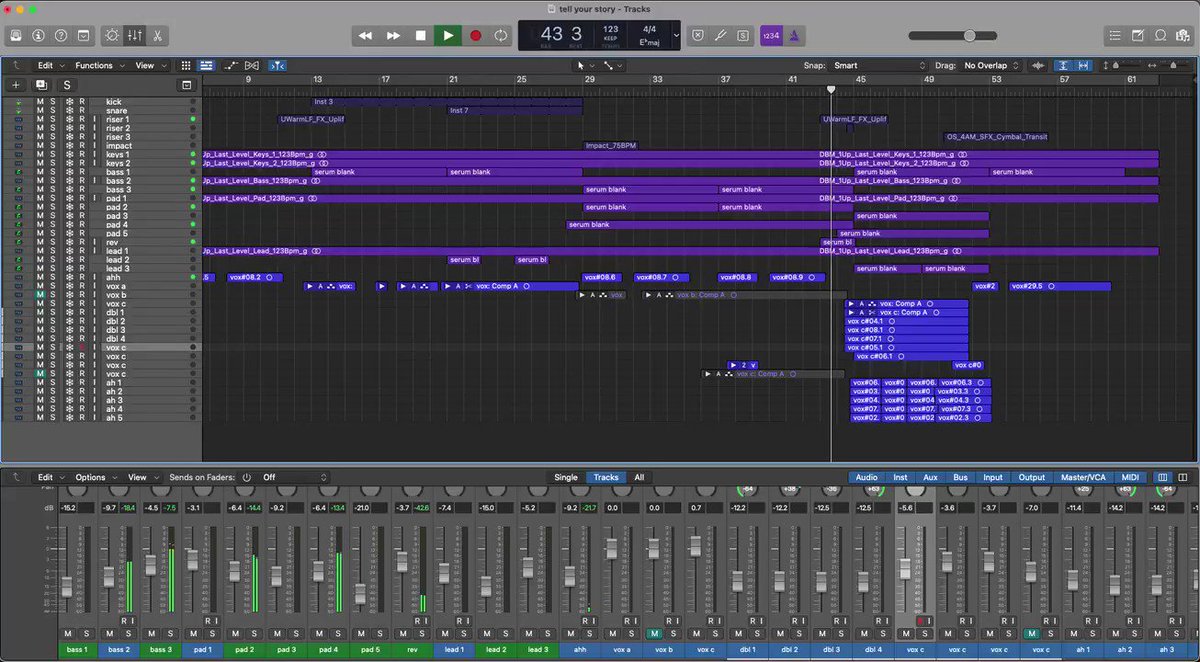Viewport: 1200px width, 662px height.
Task: Open the Library panel
Action: click(16, 35)
